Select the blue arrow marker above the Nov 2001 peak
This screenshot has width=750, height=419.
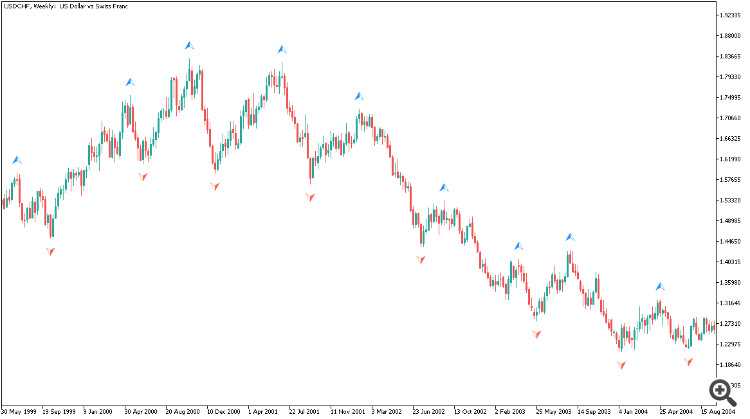click(x=359, y=96)
